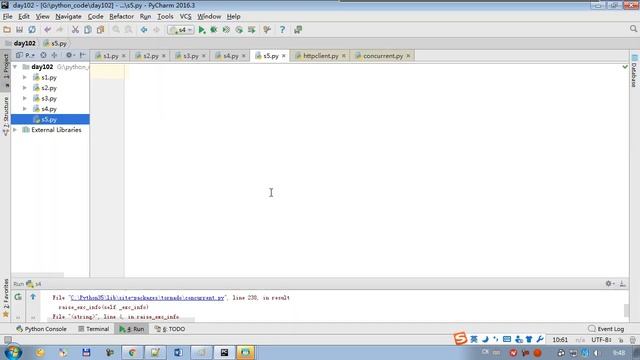This screenshot has height=360, width=640.
Task: Expand External Libraries in project tree
Action: click(x=15, y=130)
